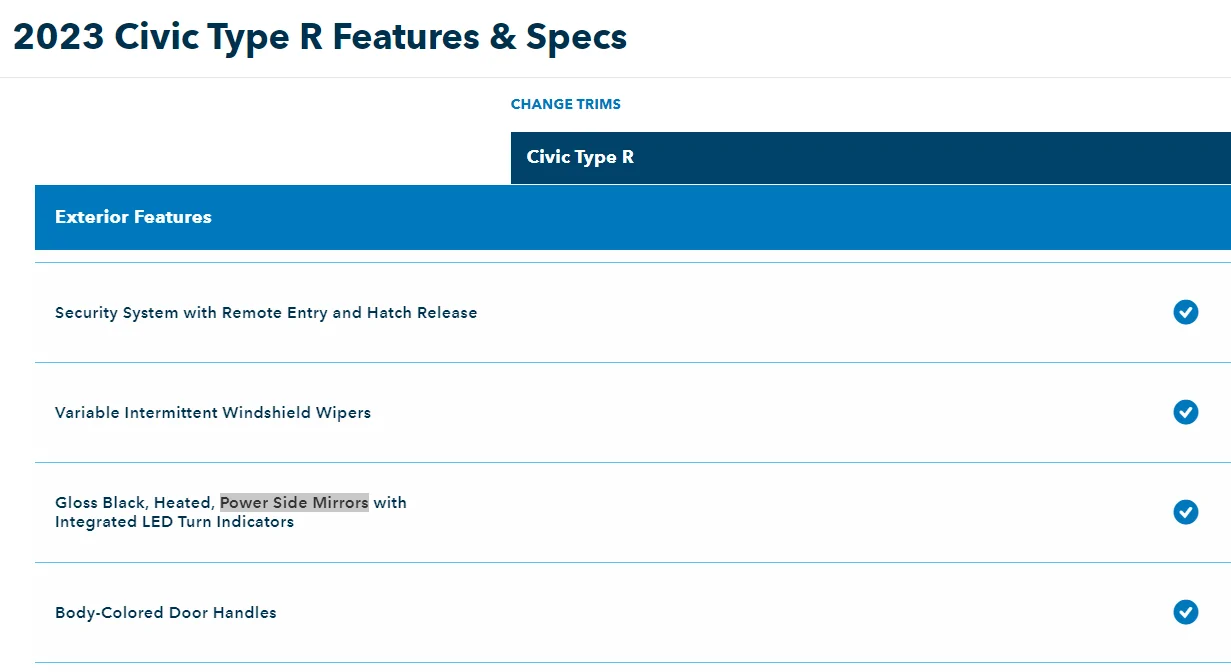
Task: Click the Exterior Features header bar
Action: click(133, 217)
